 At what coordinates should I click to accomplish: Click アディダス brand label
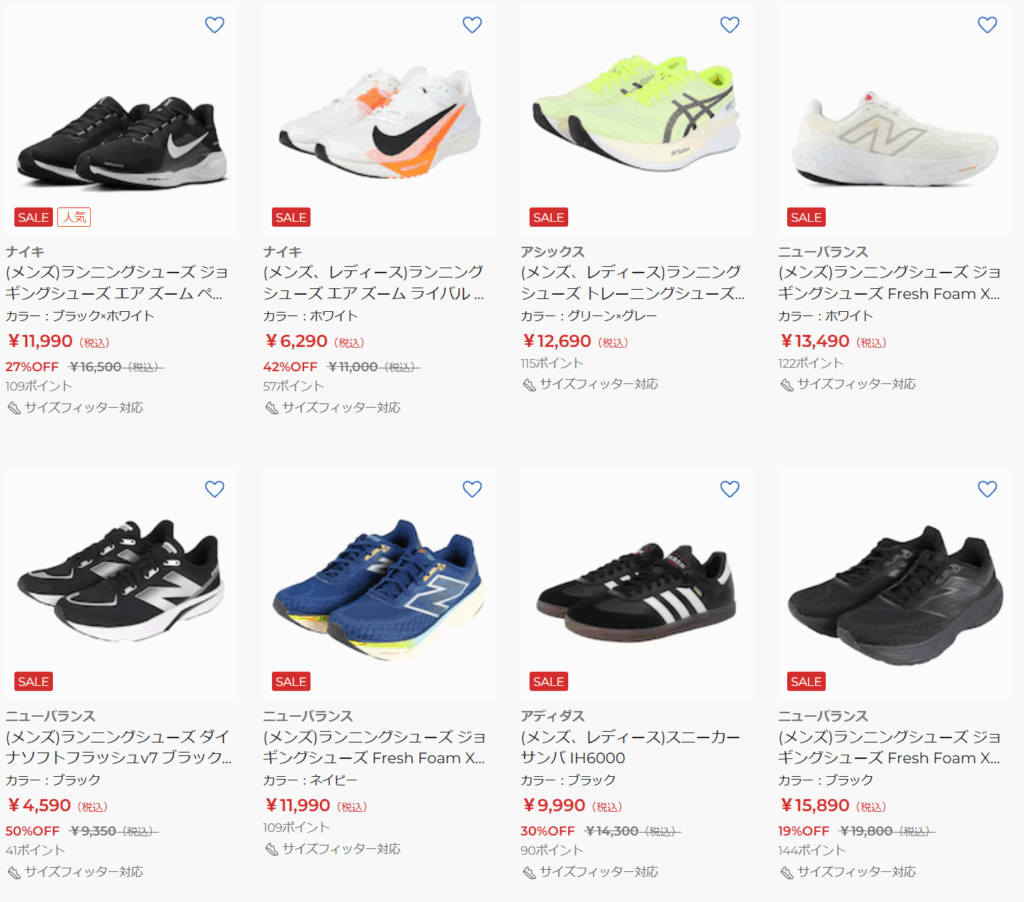pyautogui.click(x=552, y=716)
